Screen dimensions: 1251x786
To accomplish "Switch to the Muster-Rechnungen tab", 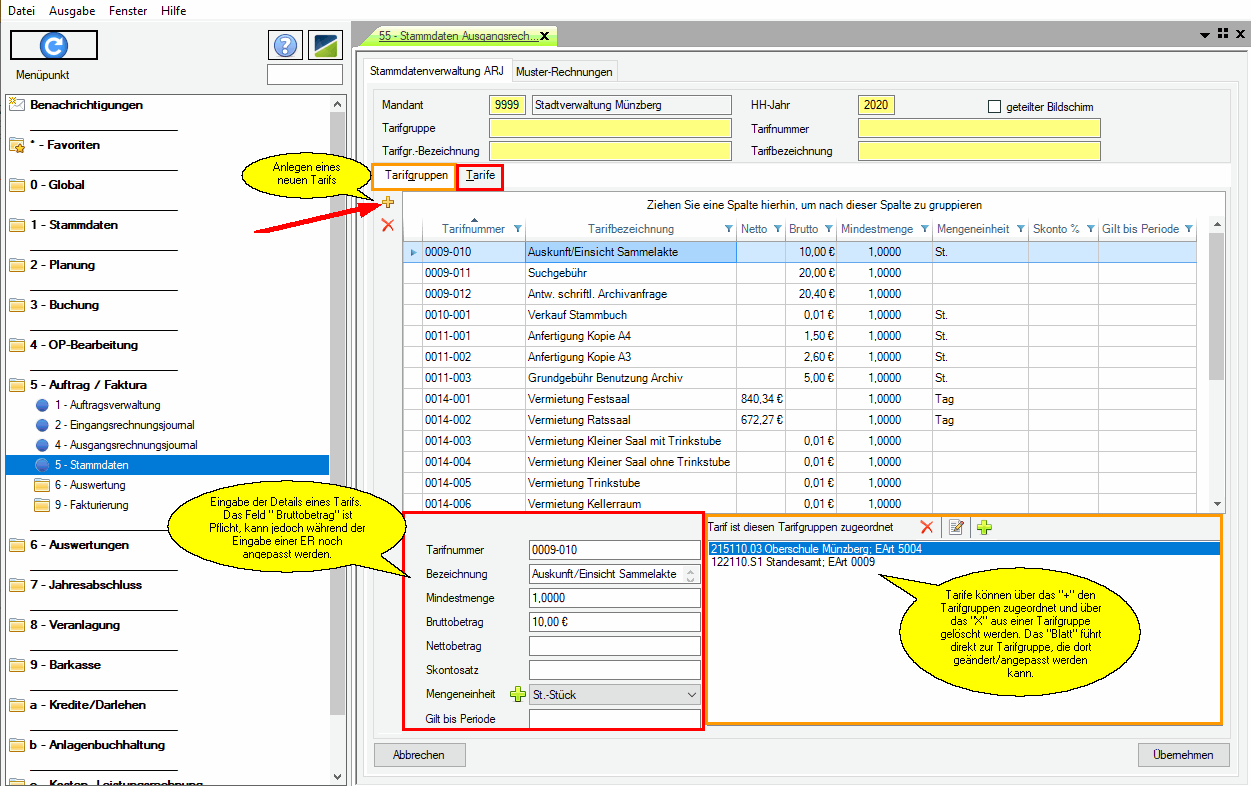I will tap(564, 71).
